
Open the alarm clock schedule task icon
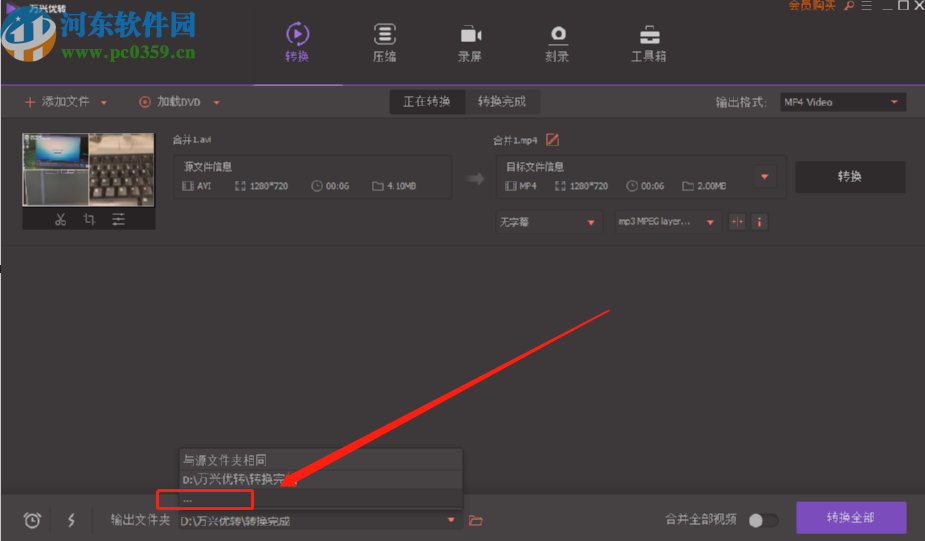[32, 520]
